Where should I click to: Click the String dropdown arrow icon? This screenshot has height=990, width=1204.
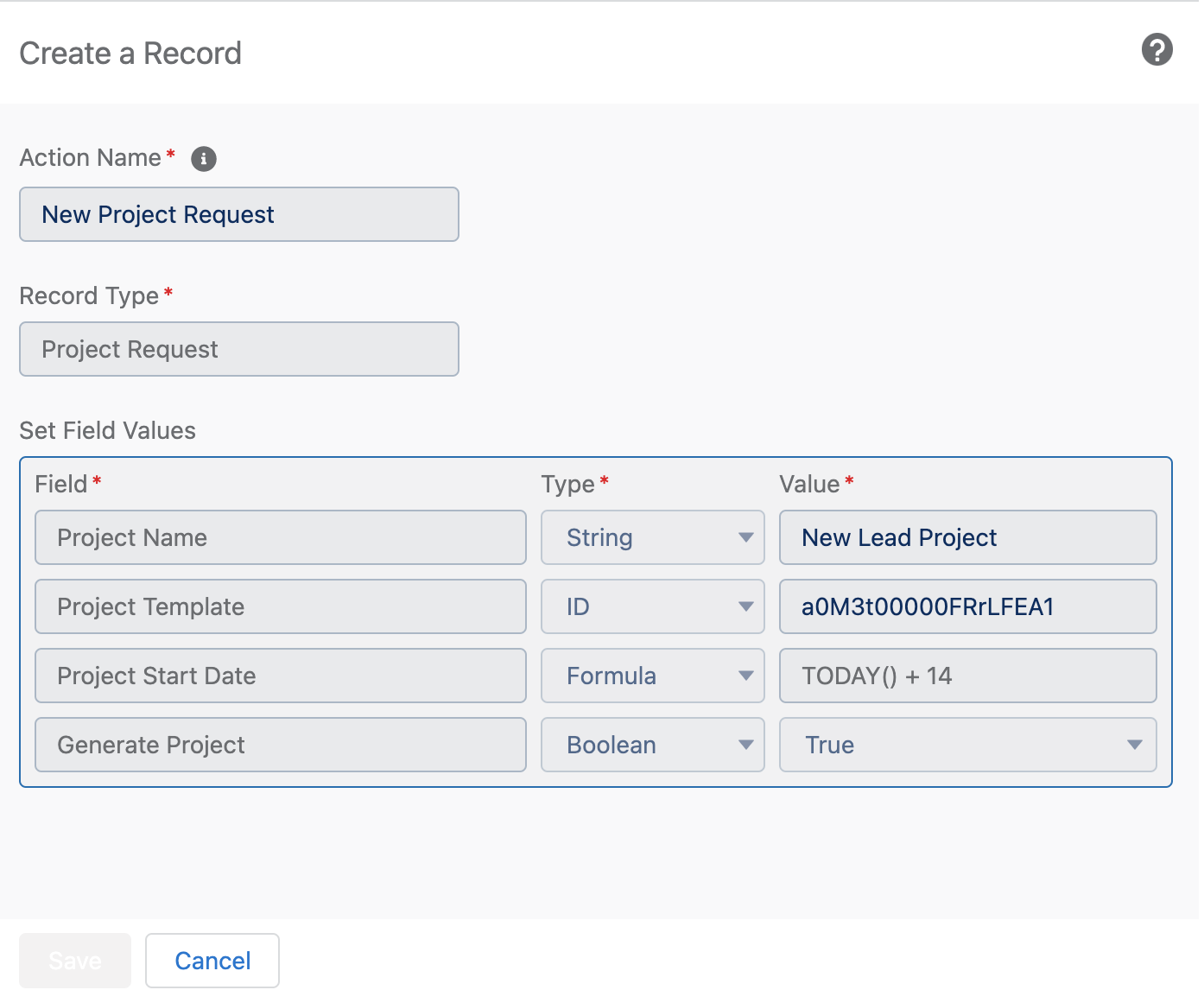pyautogui.click(x=747, y=537)
